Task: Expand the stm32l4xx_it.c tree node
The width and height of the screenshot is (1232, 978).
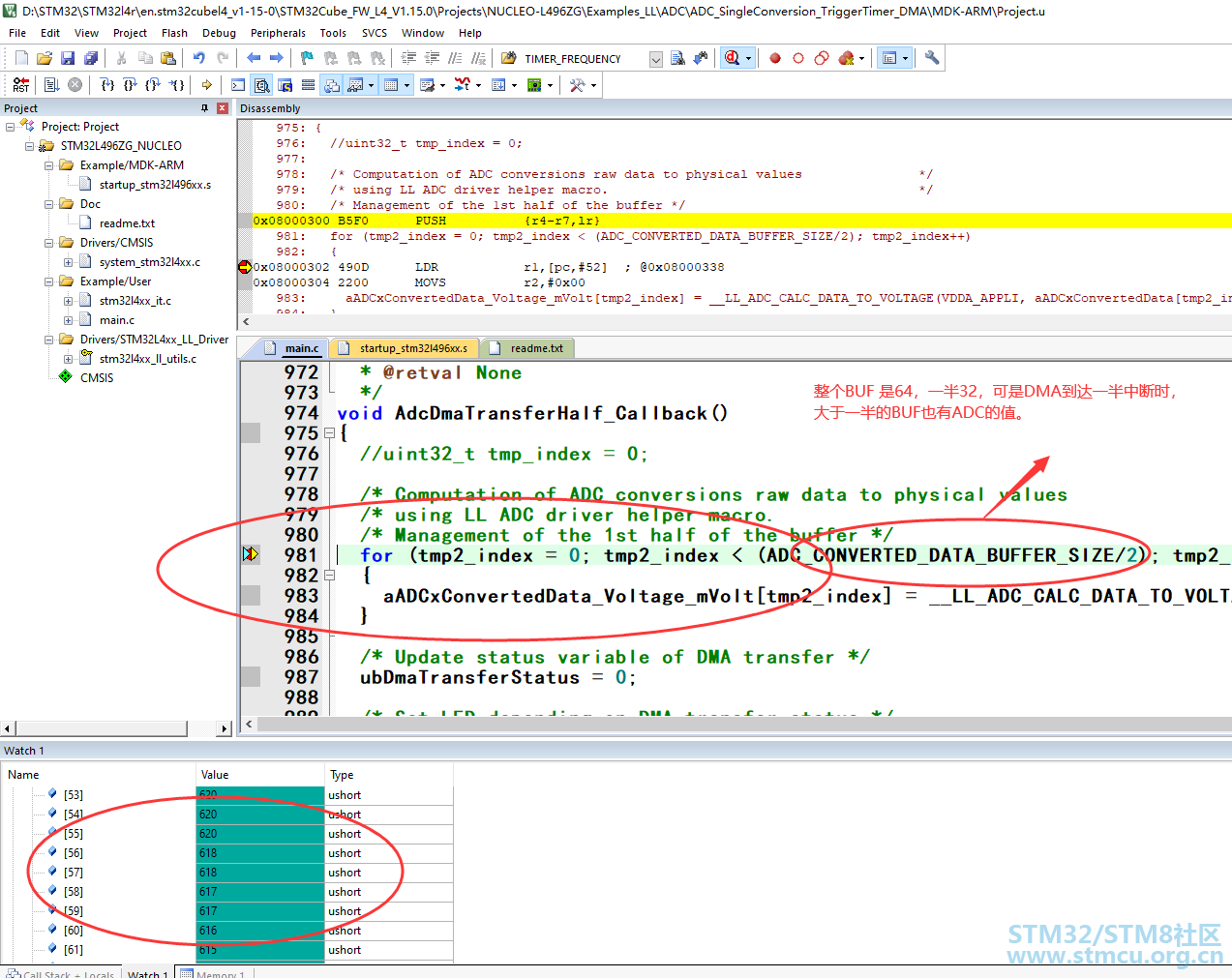Action: 68,301
